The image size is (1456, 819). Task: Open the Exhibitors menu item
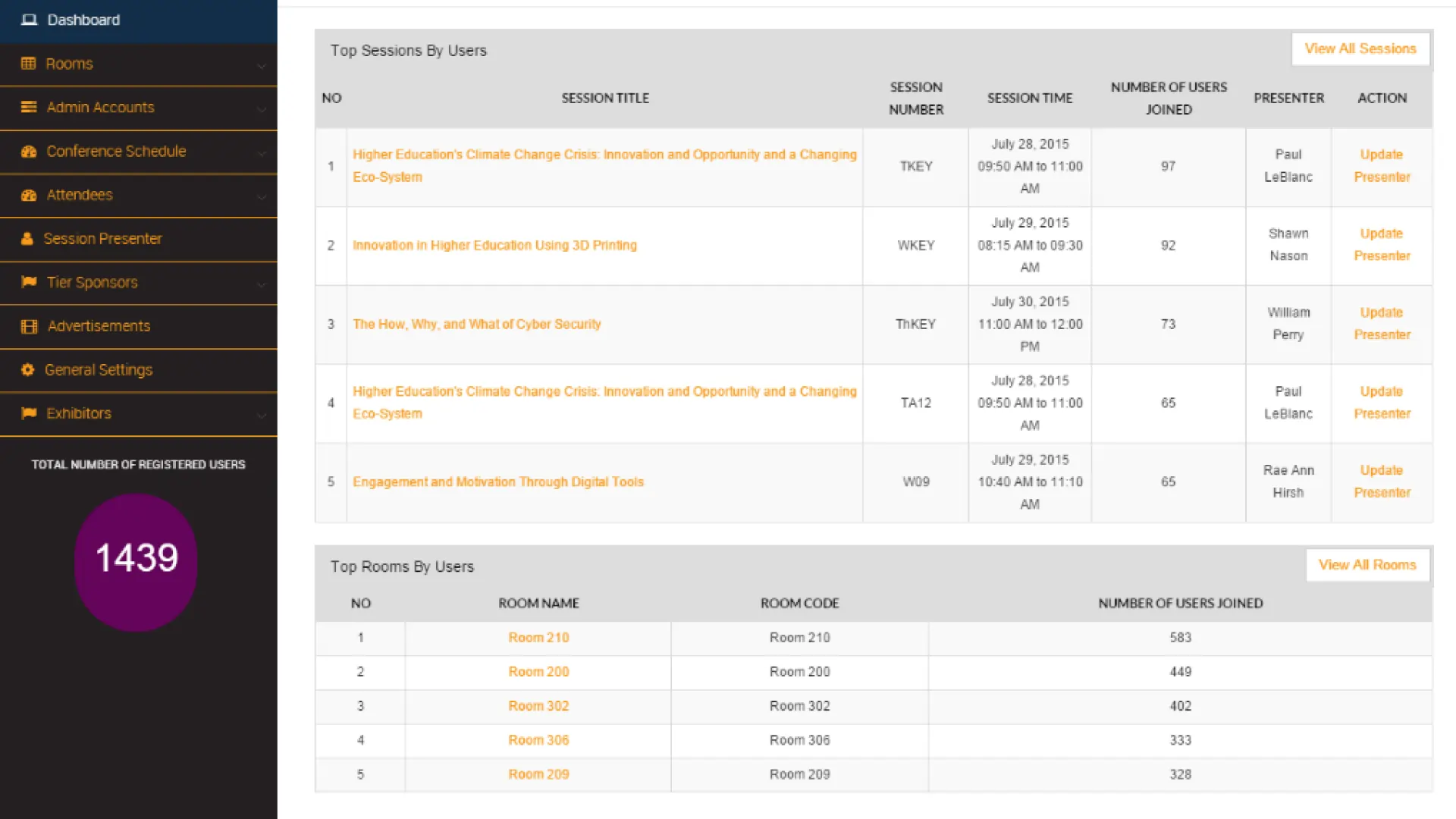coord(139,414)
